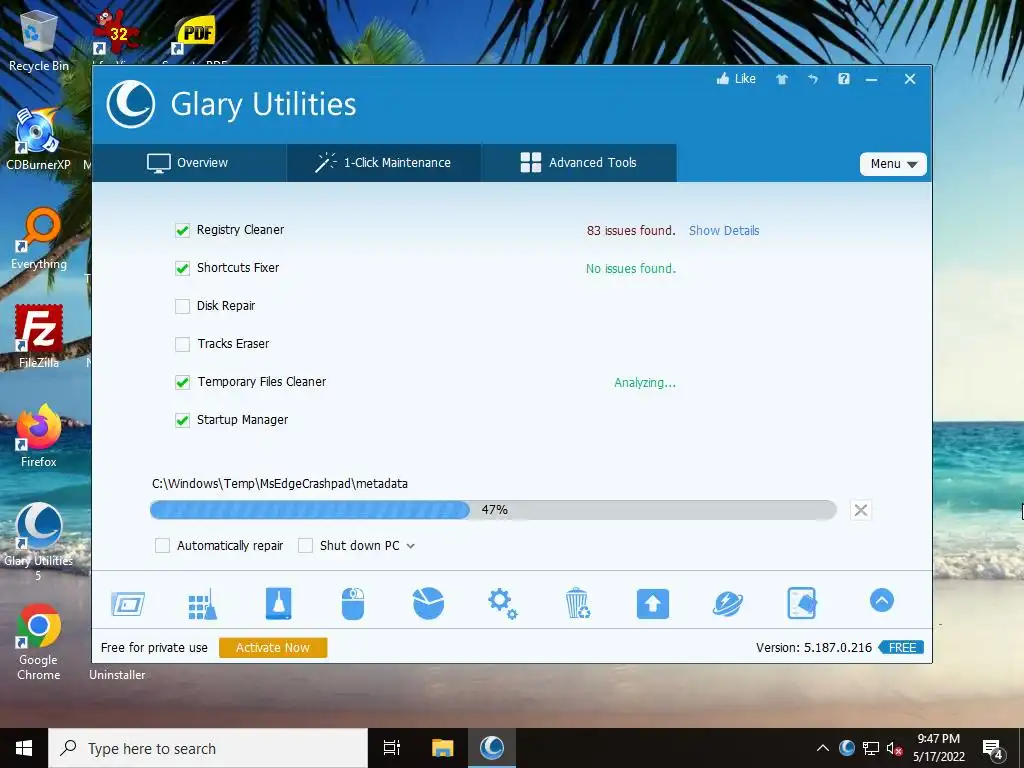
Task: Tick the Shut down PC checkbox
Action: pos(305,545)
